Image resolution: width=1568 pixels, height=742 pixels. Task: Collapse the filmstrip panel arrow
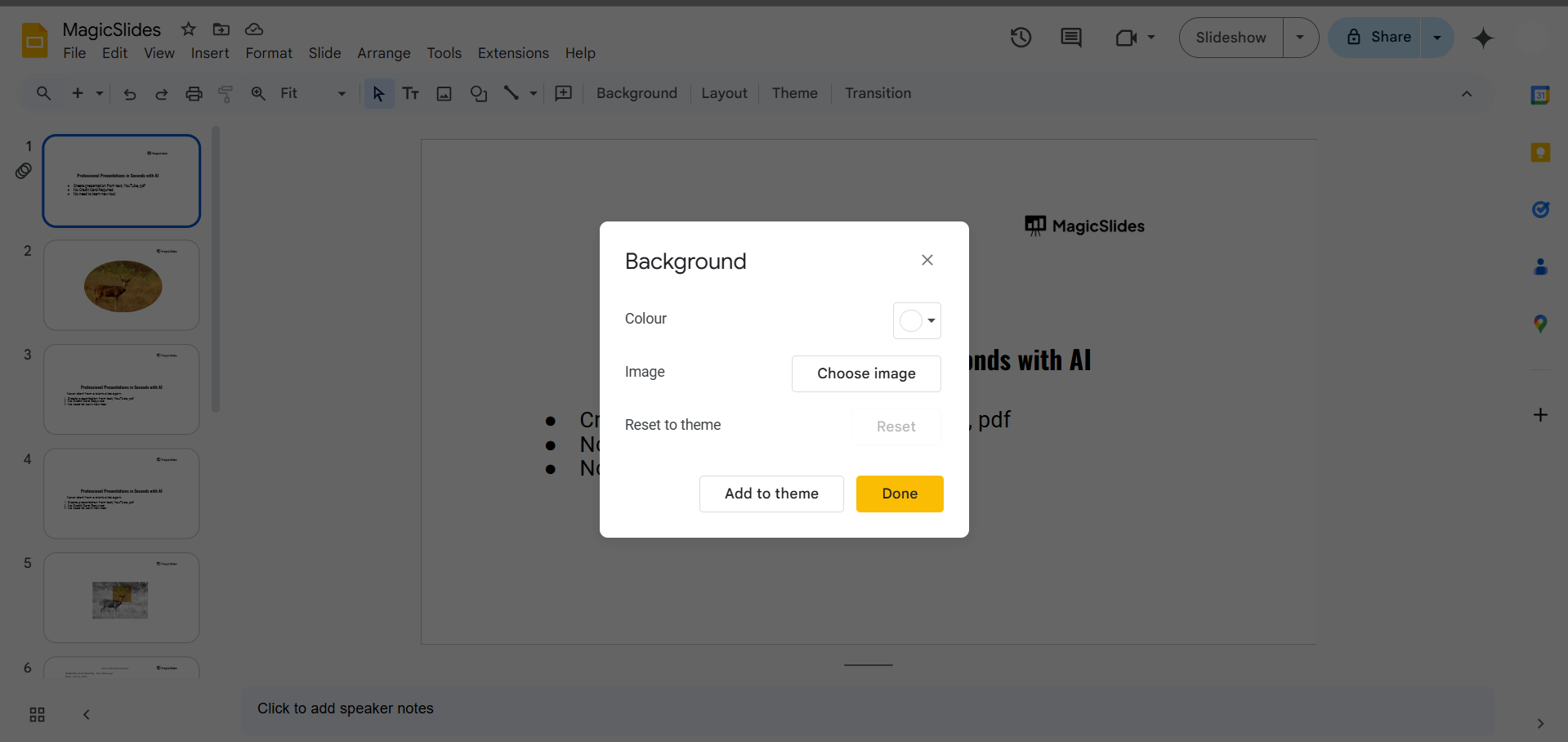[x=87, y=715]
